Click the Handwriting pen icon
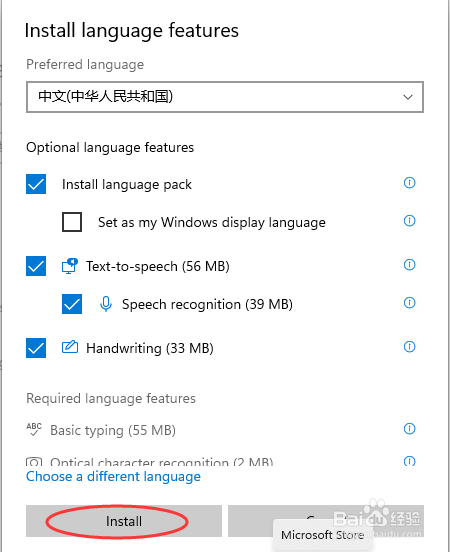The height and width of the screenshot is (552, 450). pos(70,347)
